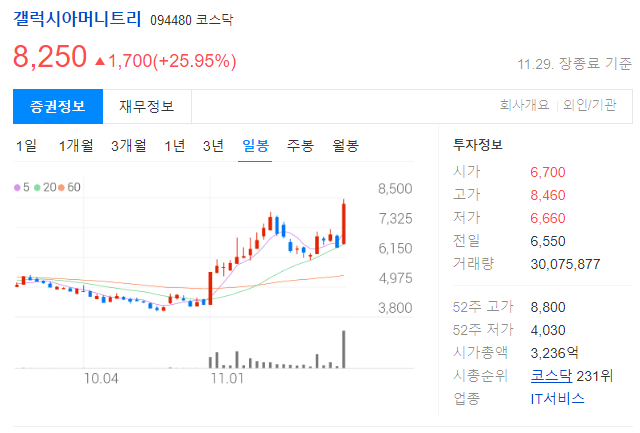Click the 시가 value 6,700

tap(548, 172)
